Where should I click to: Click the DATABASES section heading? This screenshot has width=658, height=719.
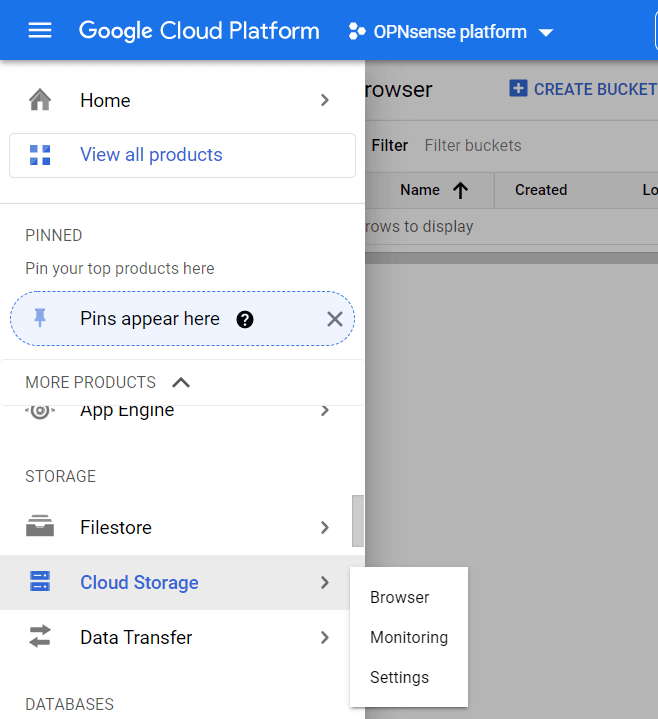(x=69, y=704)
